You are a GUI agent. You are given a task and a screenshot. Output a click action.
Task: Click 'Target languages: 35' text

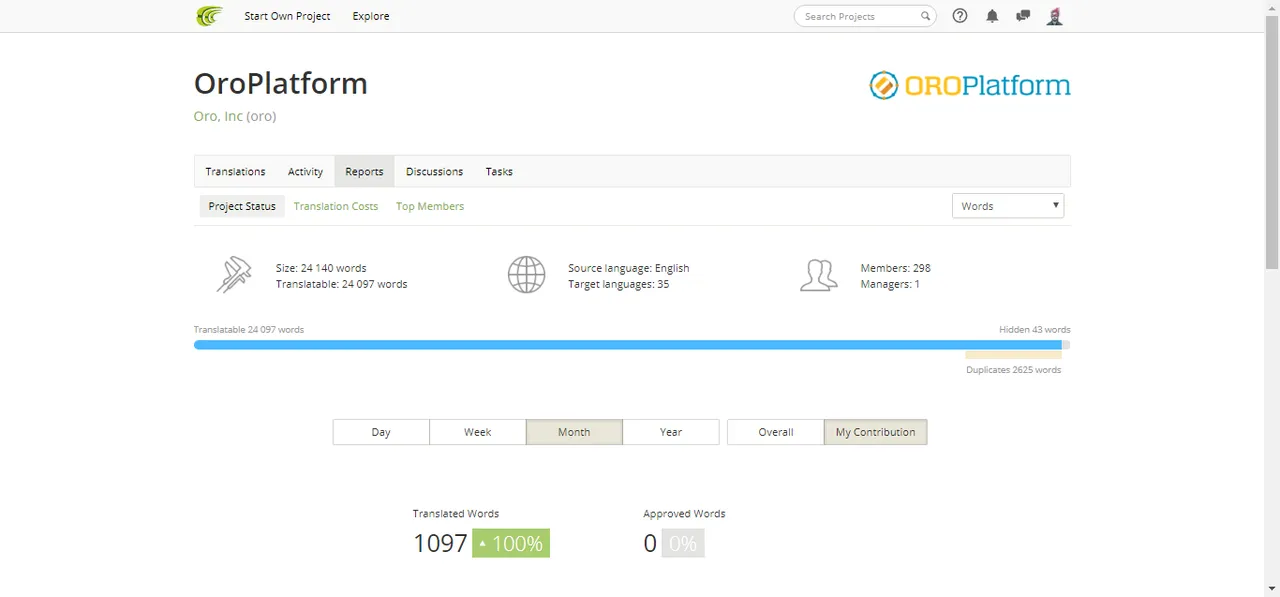[619, 284]
